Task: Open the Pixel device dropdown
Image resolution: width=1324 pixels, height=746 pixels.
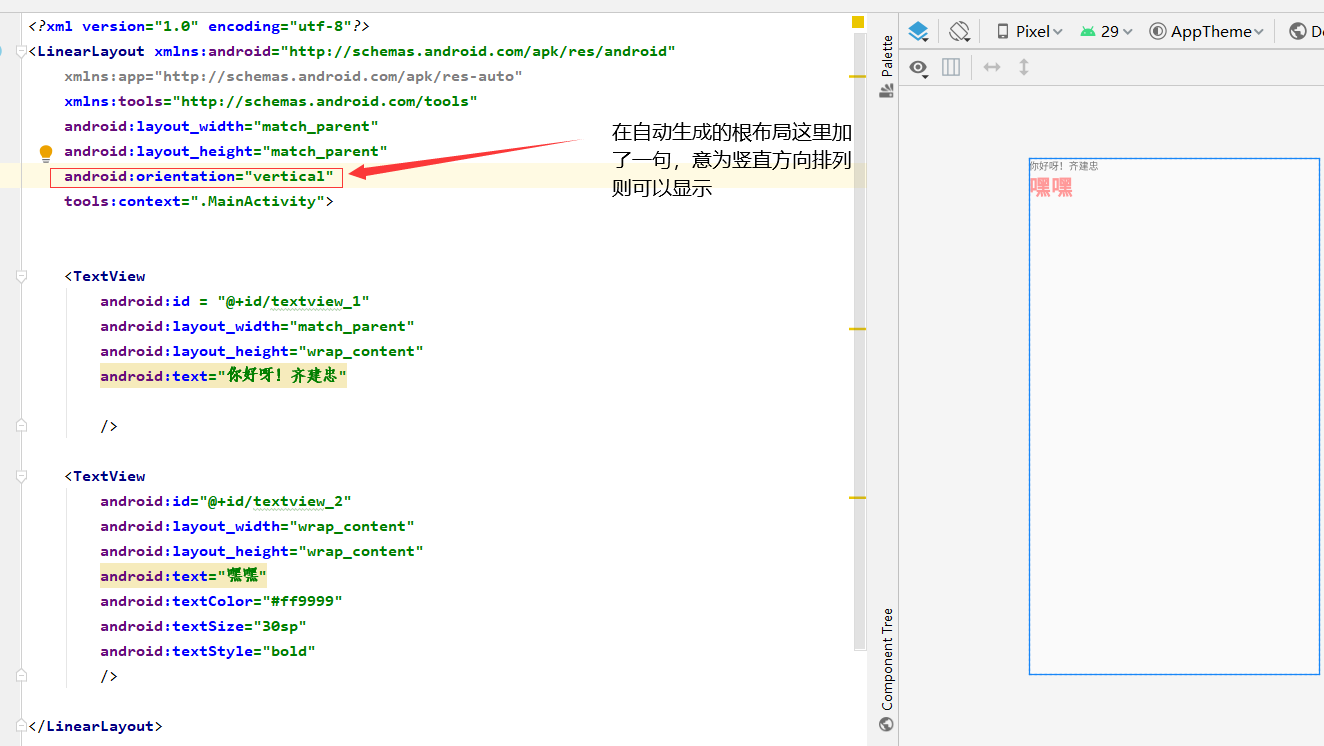Action: point(1030,31)
